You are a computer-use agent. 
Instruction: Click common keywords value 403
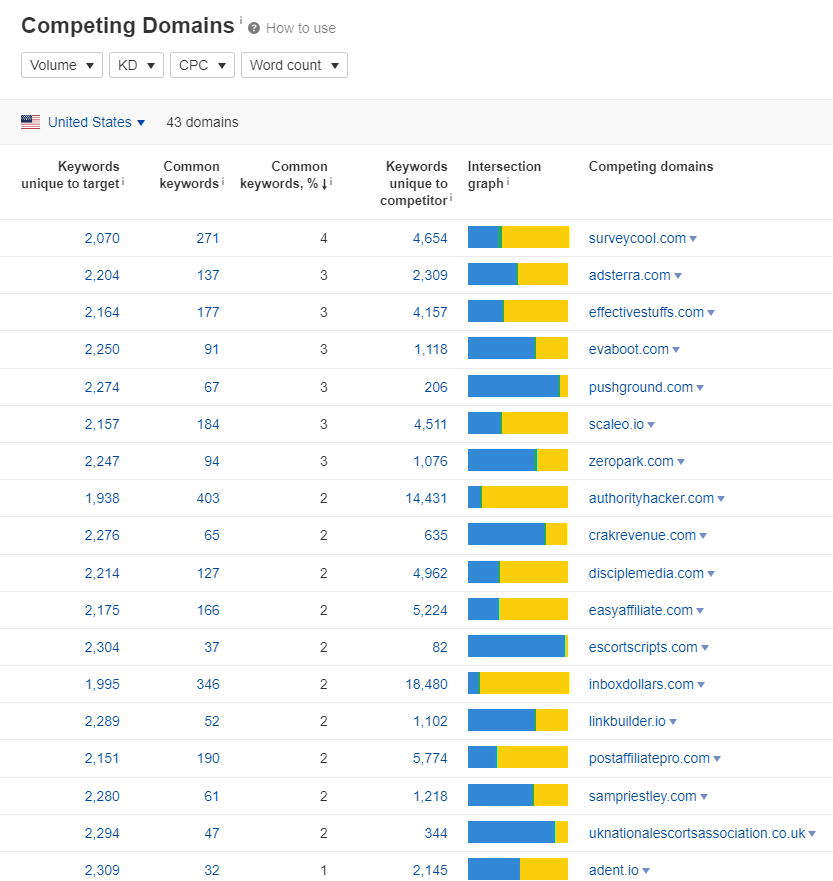pyautogui.click(x=208, y=498)
